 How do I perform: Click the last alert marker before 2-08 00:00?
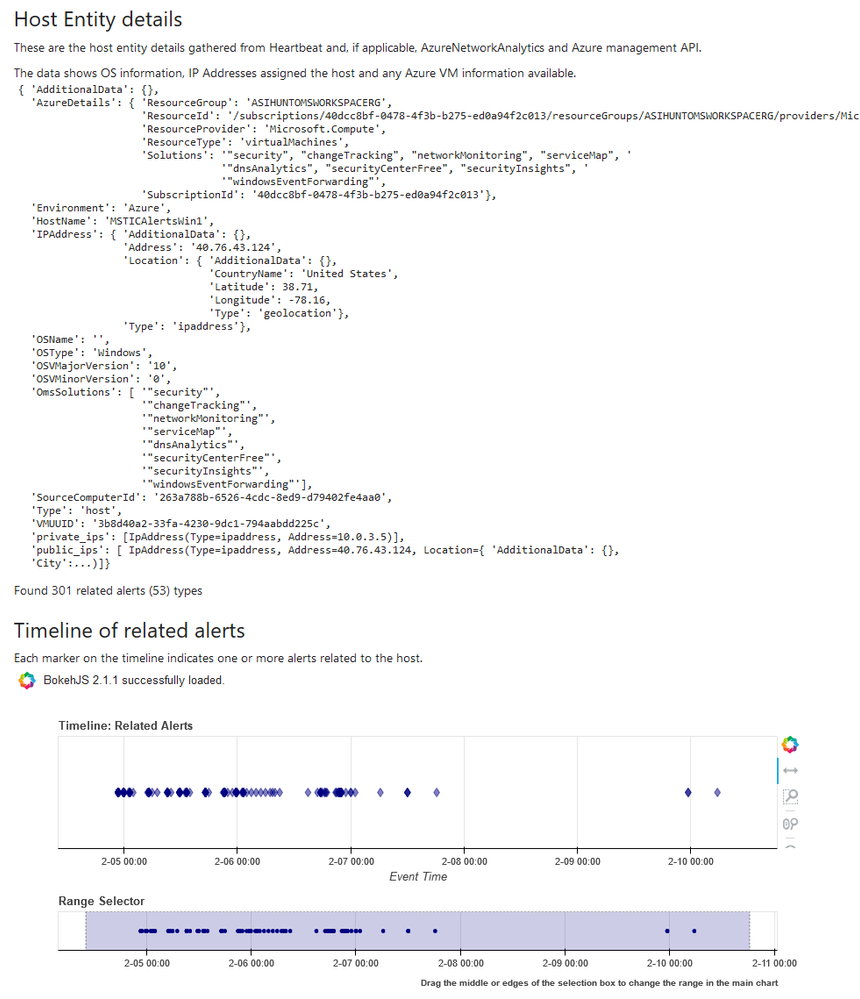click(436, 793)
